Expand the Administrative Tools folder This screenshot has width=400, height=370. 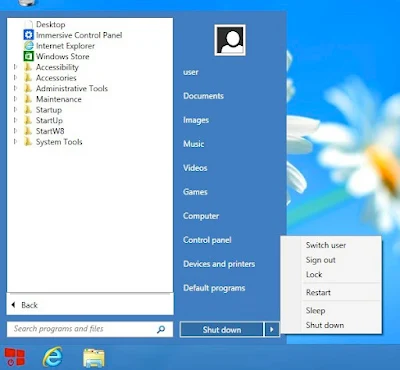click(15, 88)
